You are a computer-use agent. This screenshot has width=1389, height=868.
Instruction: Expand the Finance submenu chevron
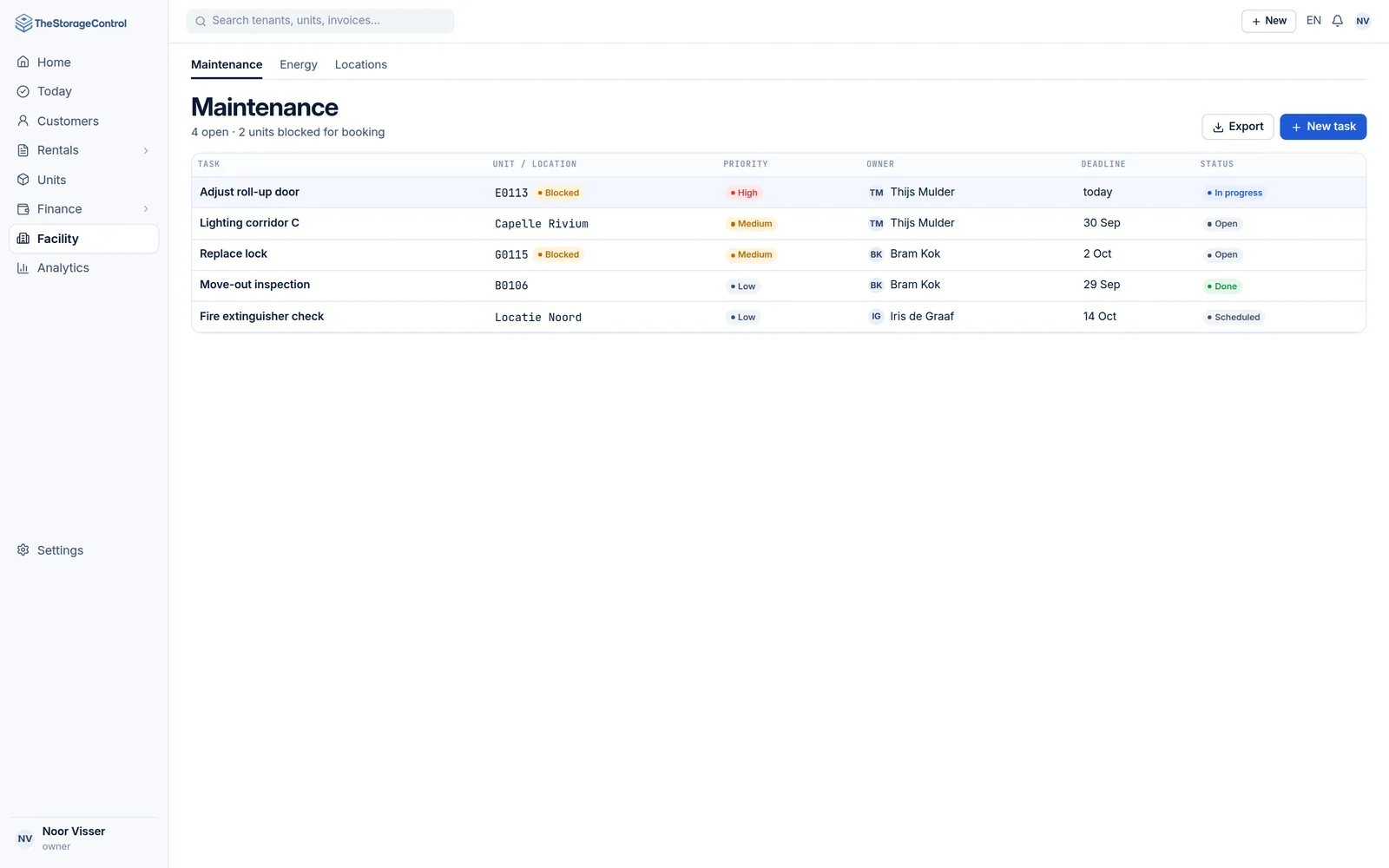146,209
